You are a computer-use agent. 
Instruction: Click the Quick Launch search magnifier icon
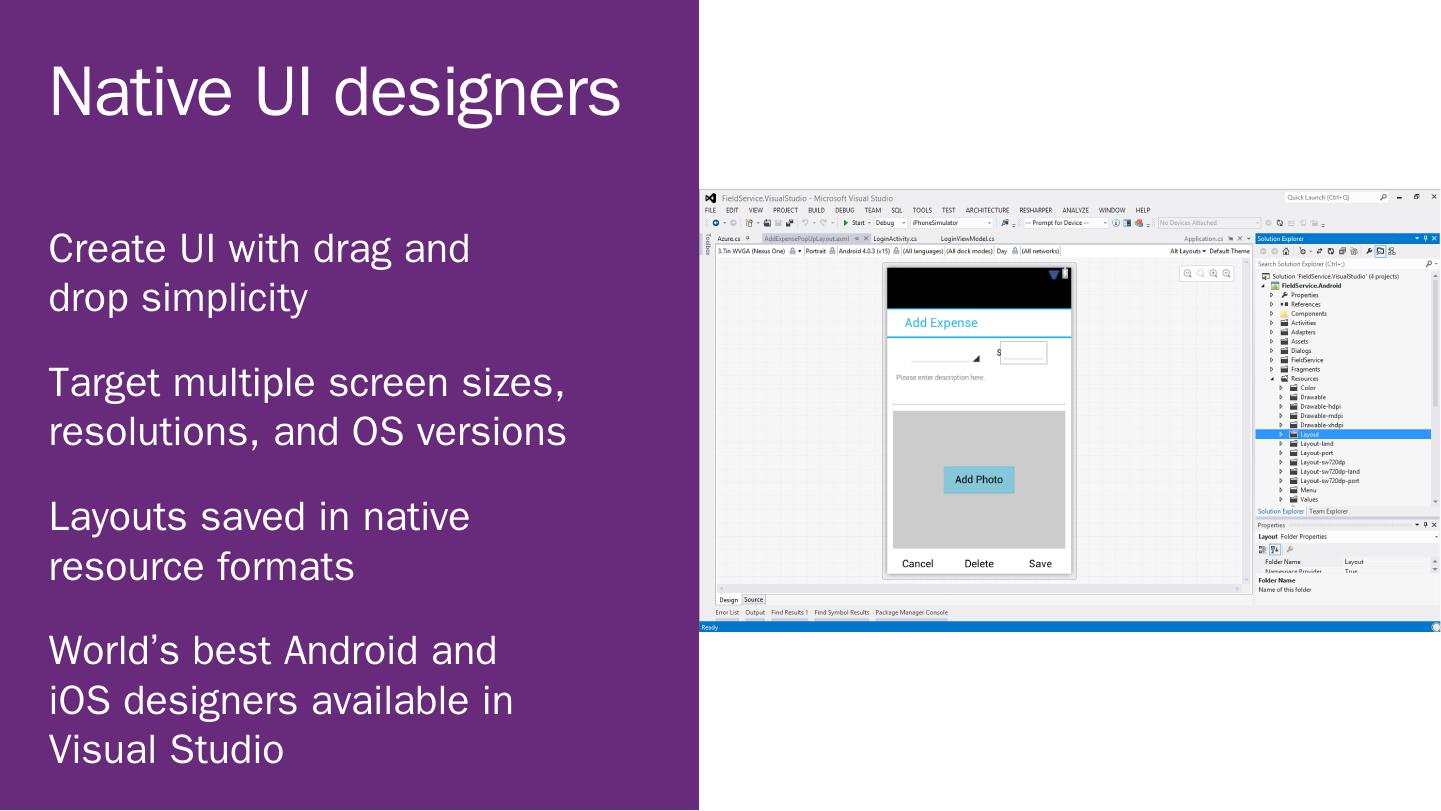[x=1383, y=198]
